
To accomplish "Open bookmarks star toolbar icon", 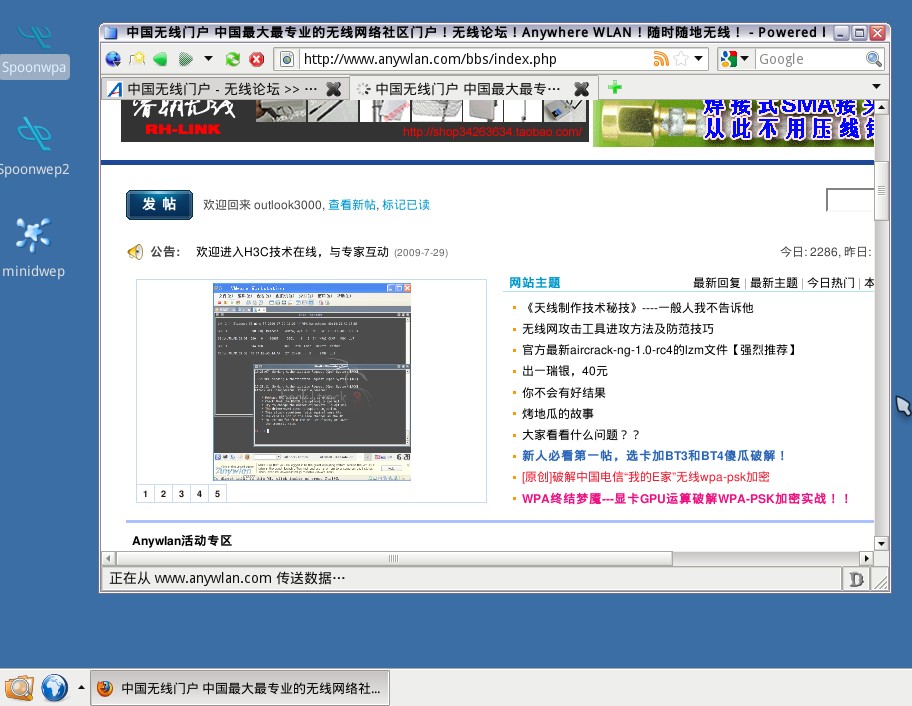I will click(x=137, y=59).
